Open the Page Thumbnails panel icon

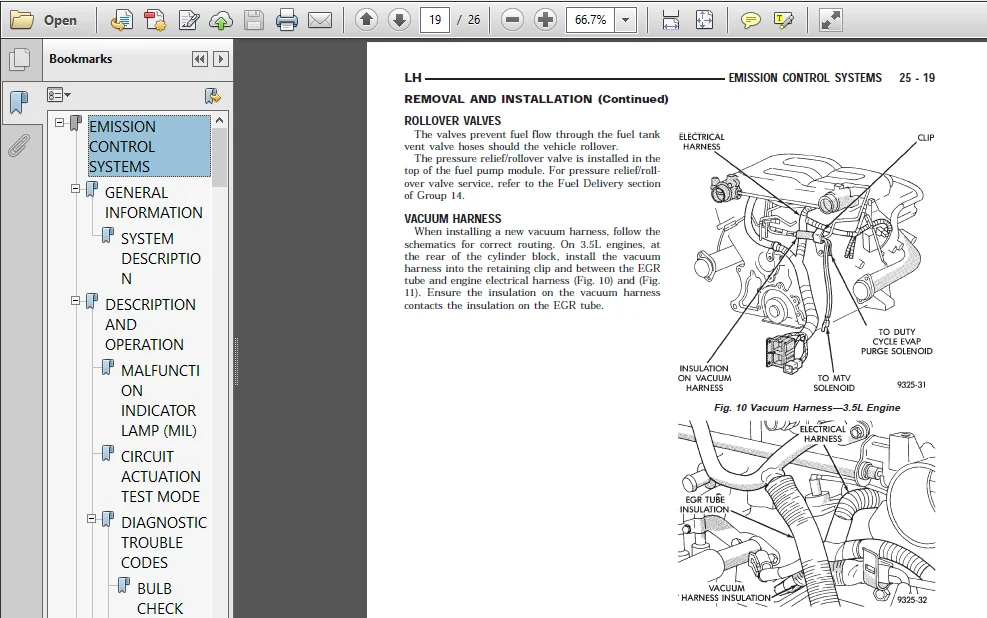tap(20, 59)
